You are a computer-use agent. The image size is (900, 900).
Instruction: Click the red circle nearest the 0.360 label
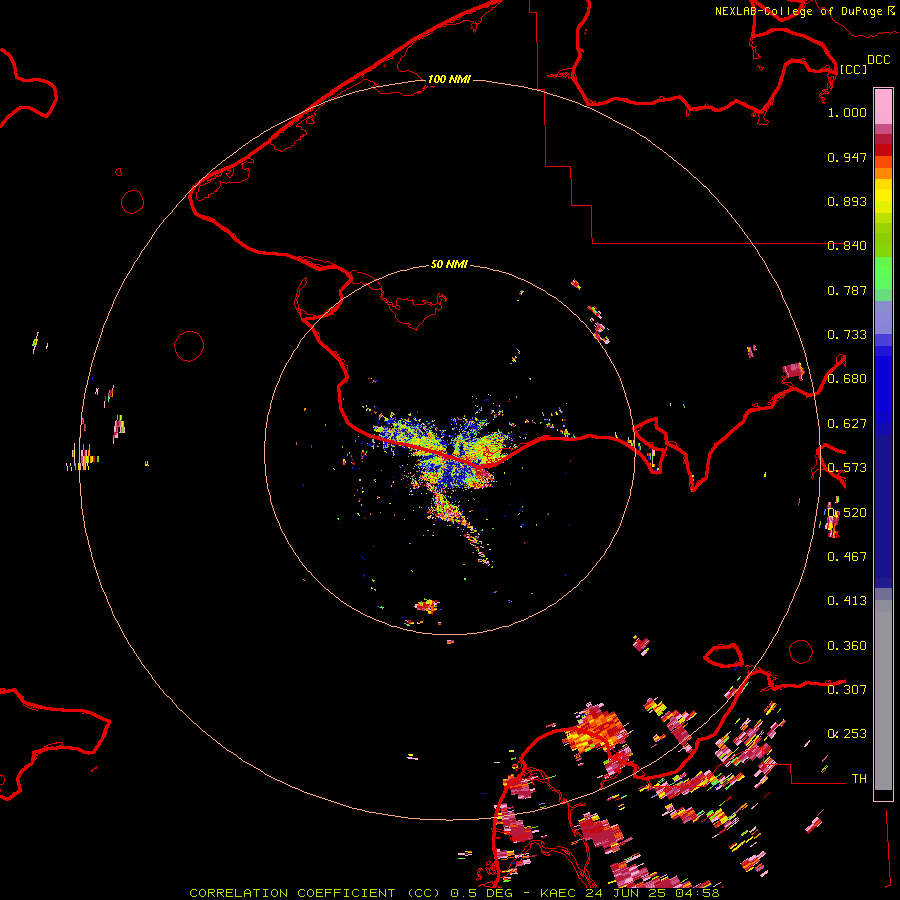point(801,651)
